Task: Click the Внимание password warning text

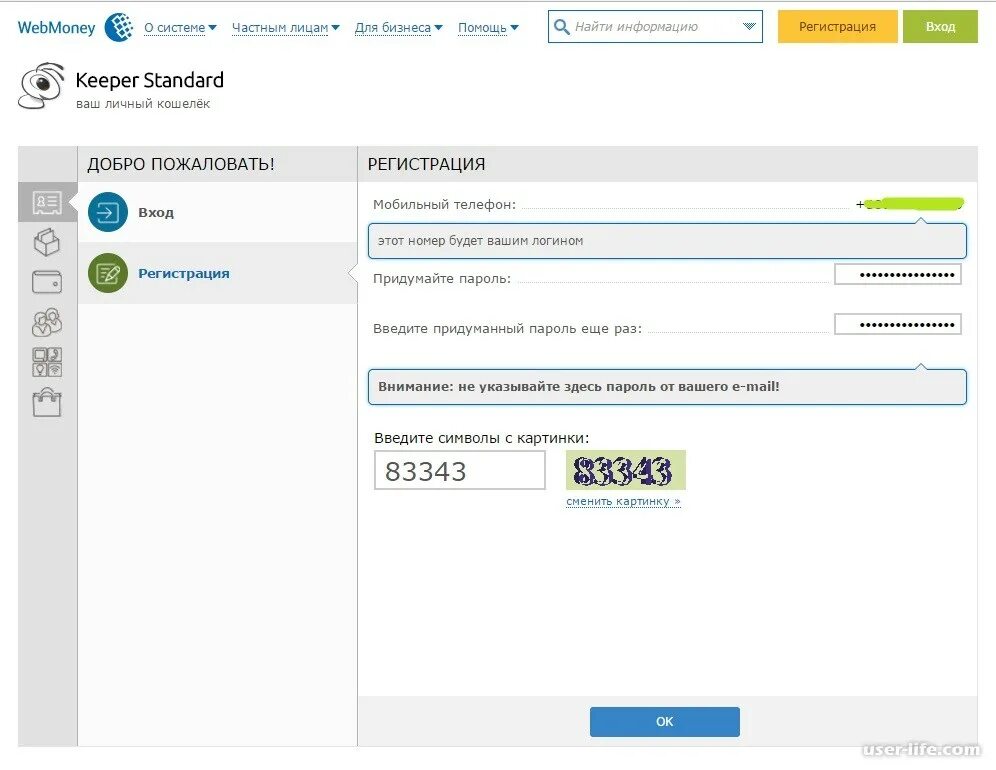Action: point(579,386)
